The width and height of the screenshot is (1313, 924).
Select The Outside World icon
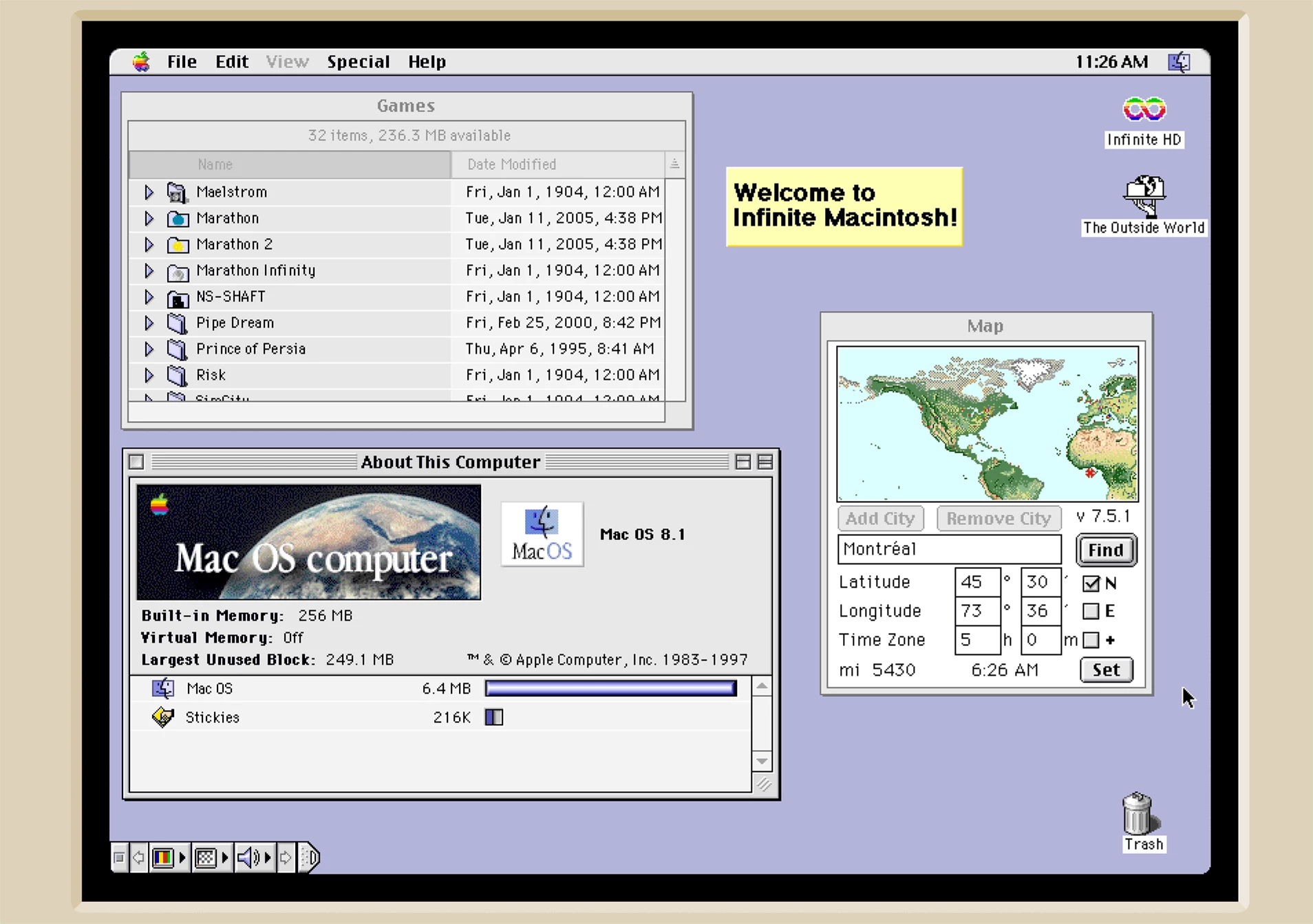coord(1144,196)
